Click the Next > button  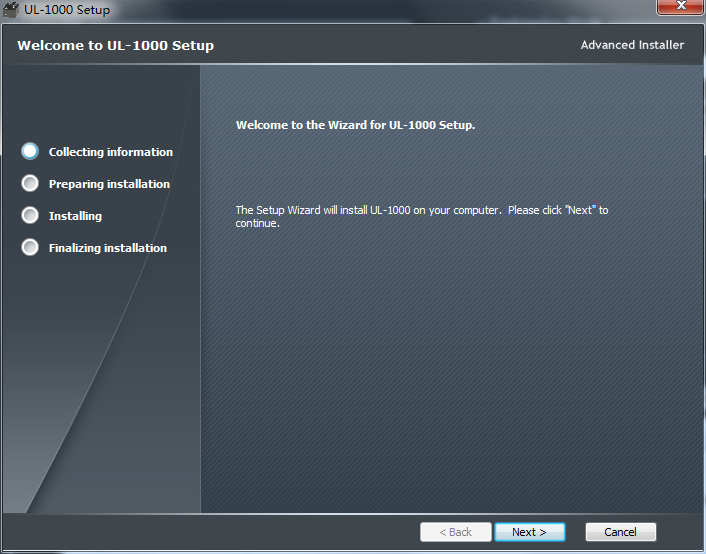tap(530, 532)
